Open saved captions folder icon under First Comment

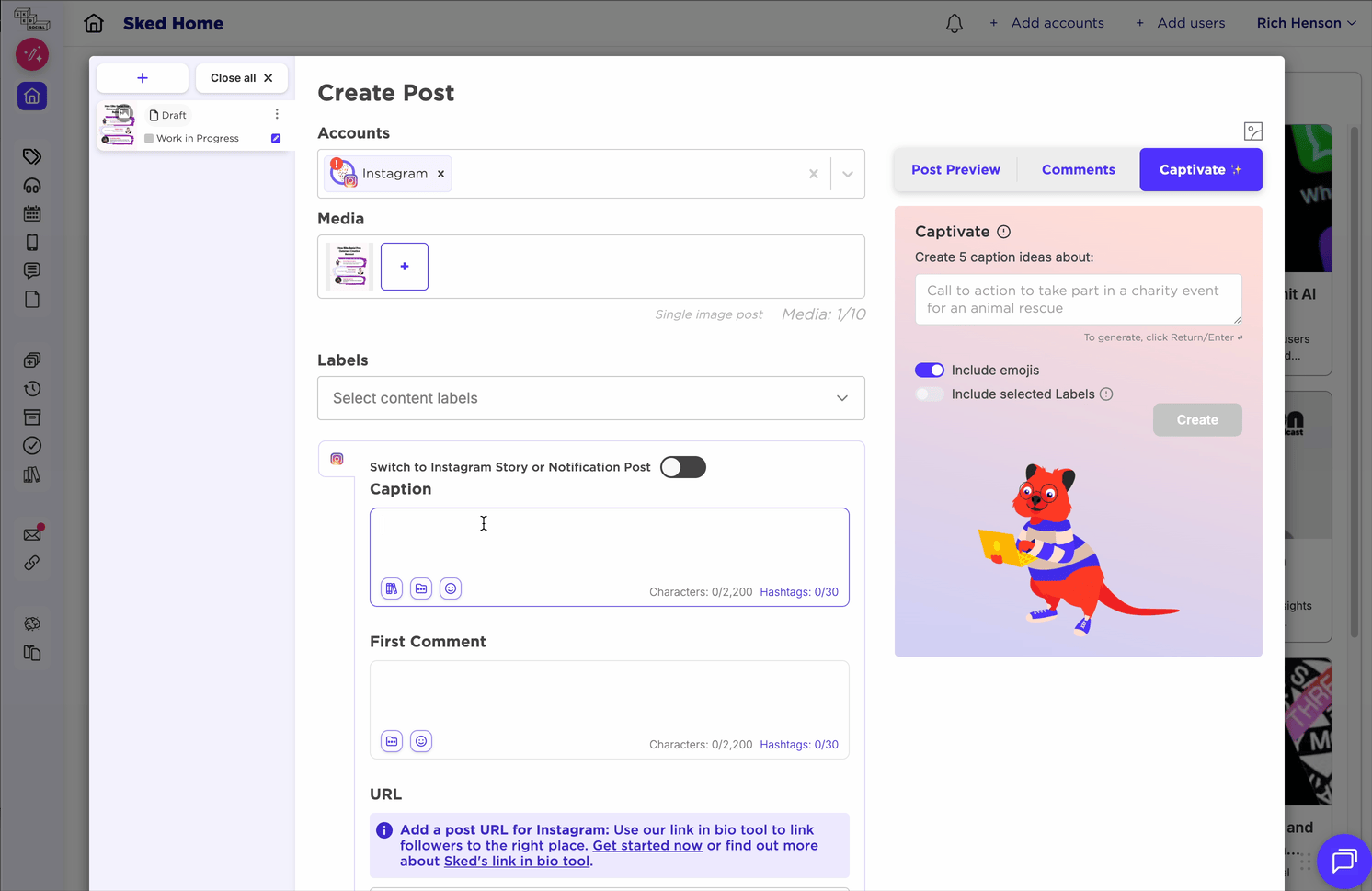click(391, 740)
